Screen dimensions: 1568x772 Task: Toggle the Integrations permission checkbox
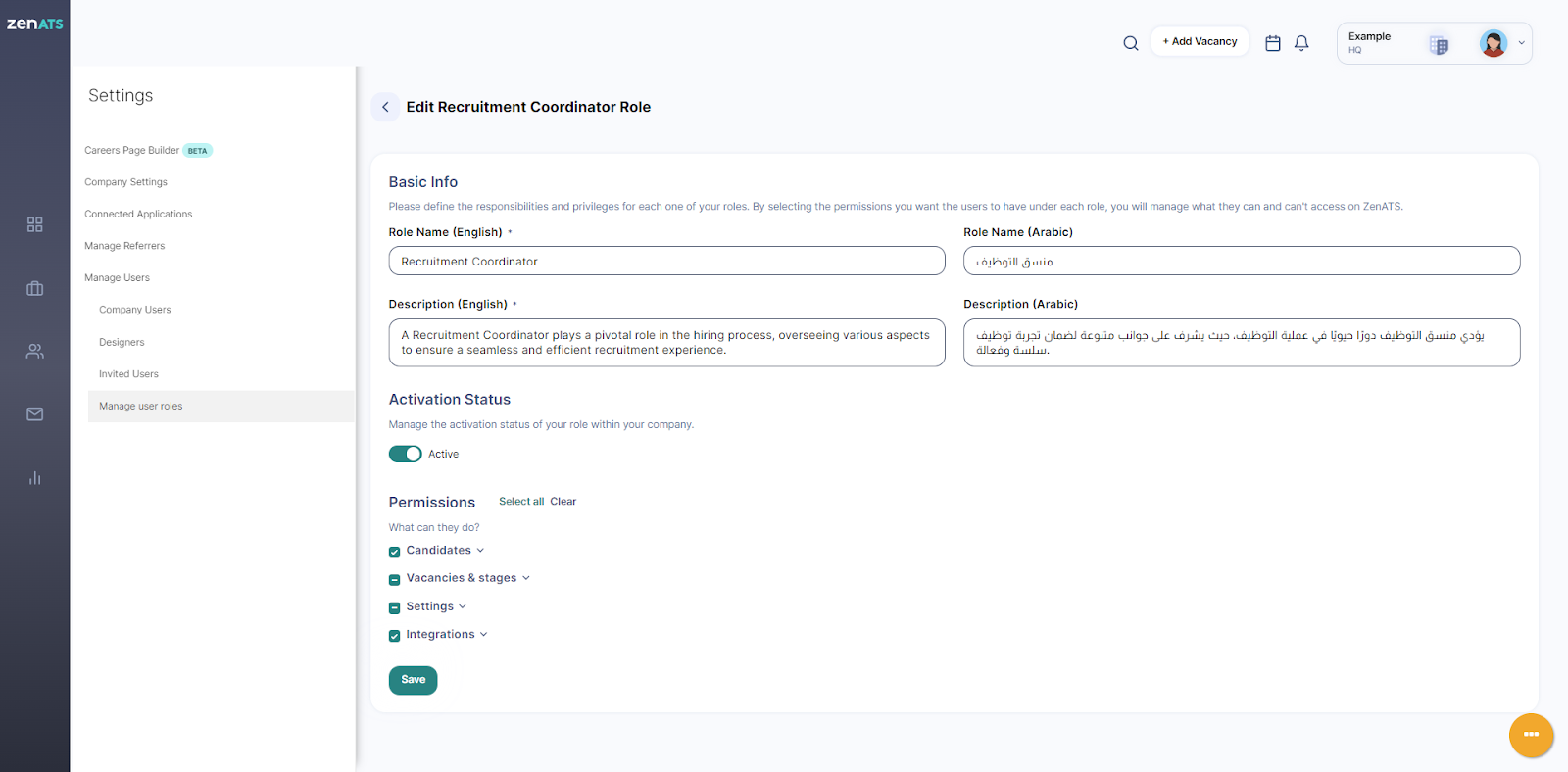point(394,636)
